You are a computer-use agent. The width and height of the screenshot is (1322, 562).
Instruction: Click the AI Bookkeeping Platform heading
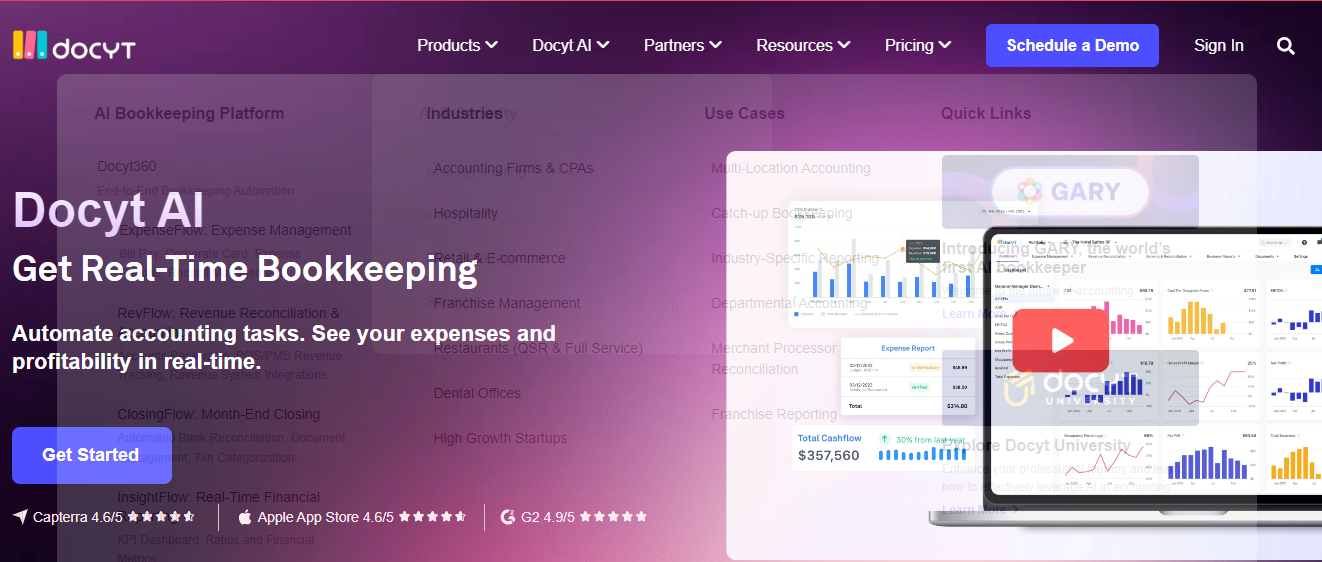(189, 113)
